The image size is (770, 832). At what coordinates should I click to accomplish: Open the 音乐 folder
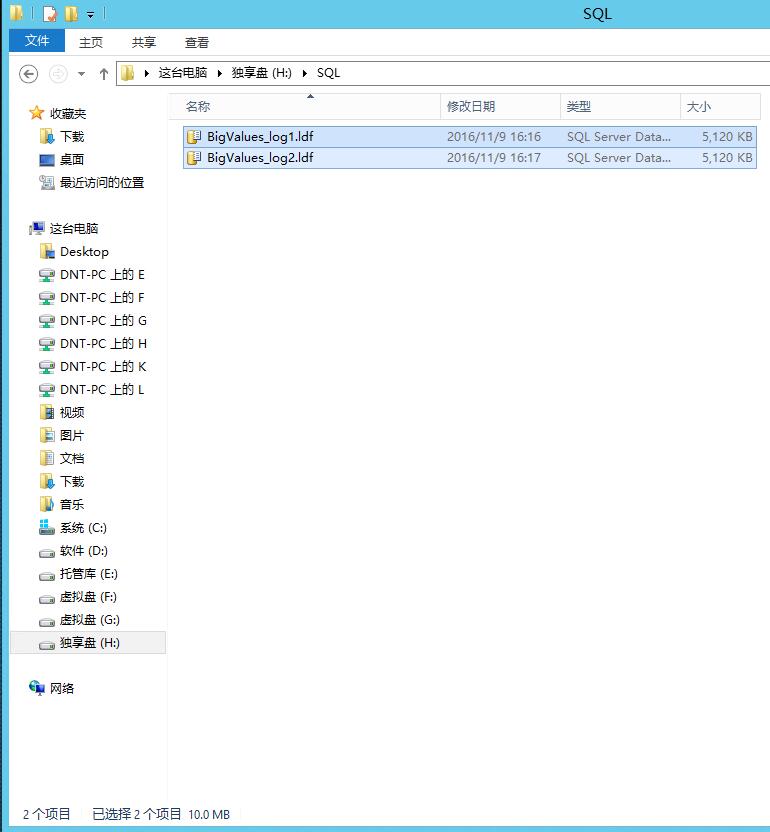pos(72,505)
